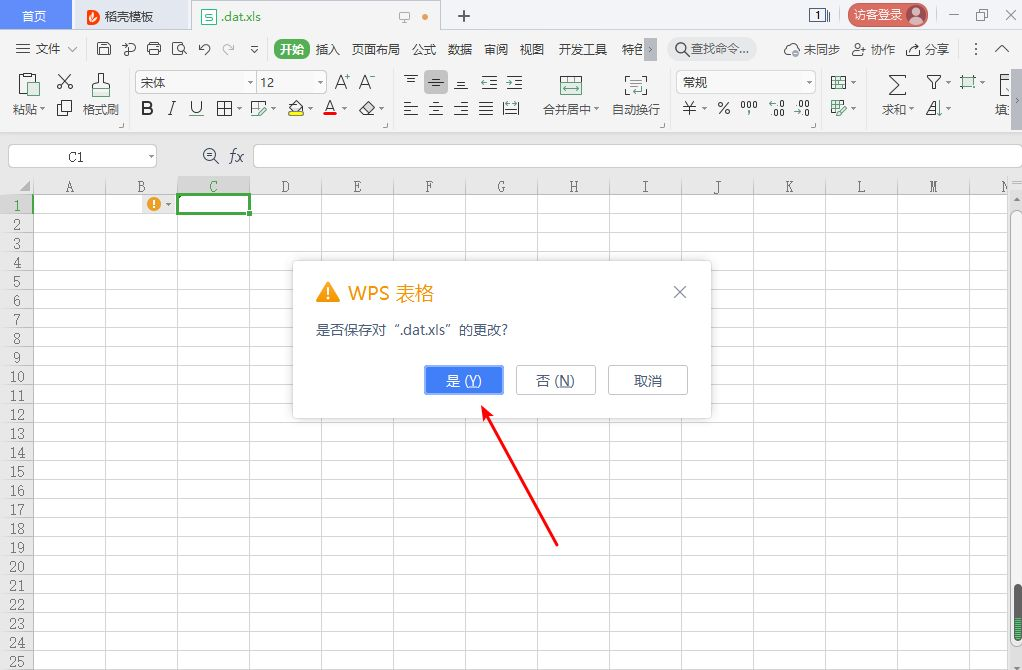Click the Save icon in quick toolbar

pyautogui.click(x=104, y=48)
